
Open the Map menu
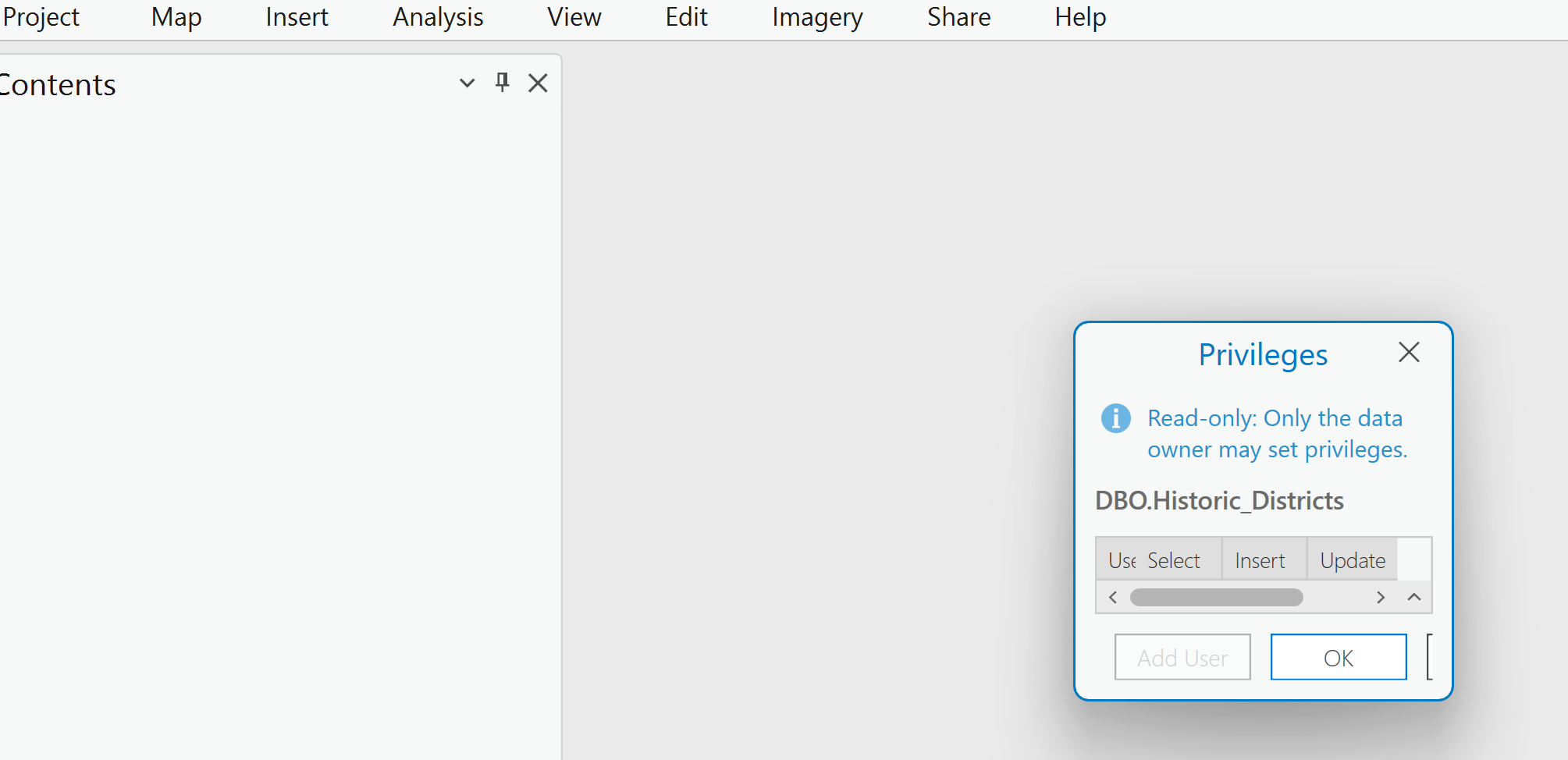coord(176,16)
